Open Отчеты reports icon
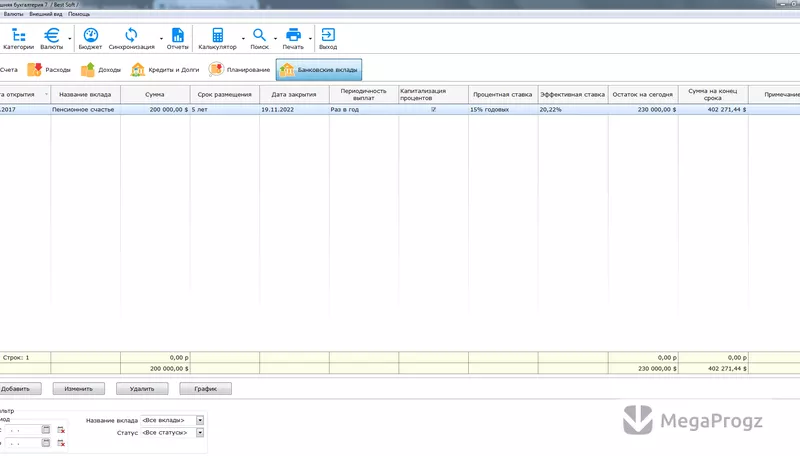Image resolution: width=800 pixels, height=456 pixels. [178, 39]
